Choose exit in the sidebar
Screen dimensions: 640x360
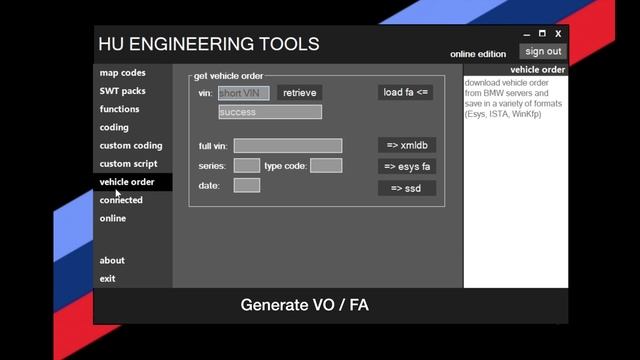(x=107, y=279)
